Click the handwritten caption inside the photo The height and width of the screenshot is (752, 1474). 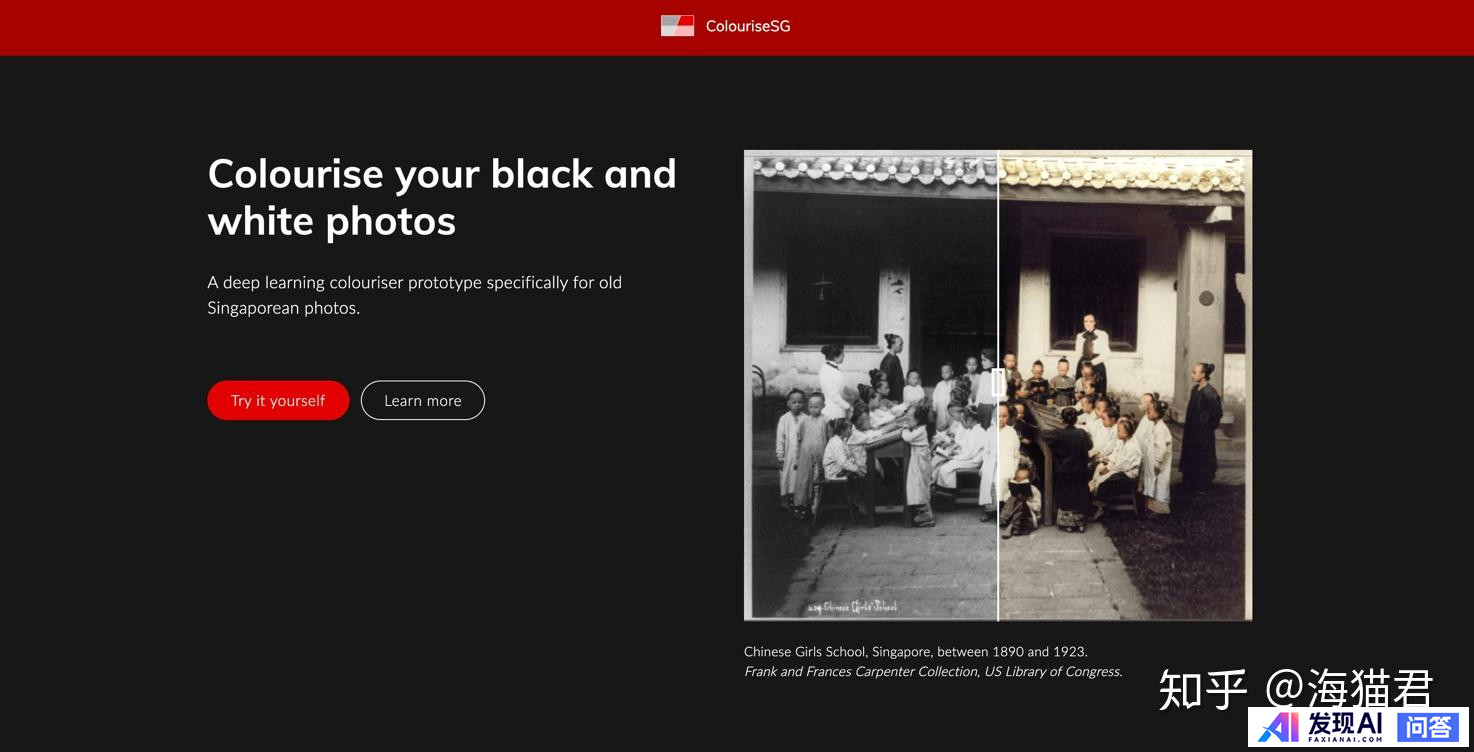[852, 606]
